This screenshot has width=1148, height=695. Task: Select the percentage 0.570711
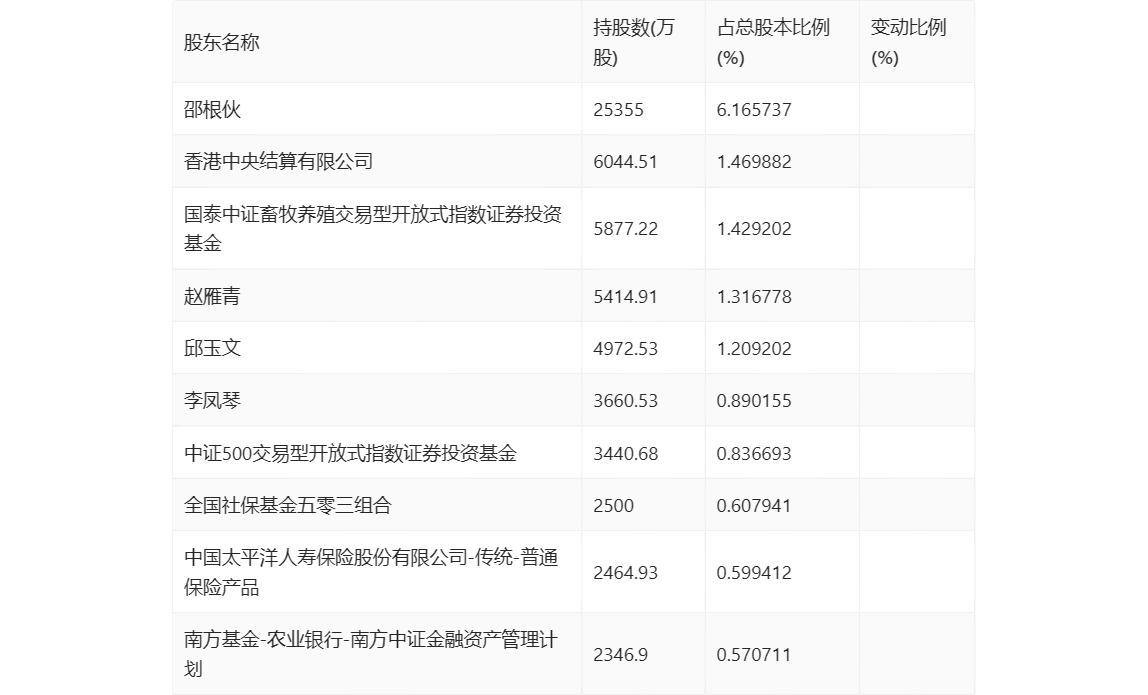754,655
